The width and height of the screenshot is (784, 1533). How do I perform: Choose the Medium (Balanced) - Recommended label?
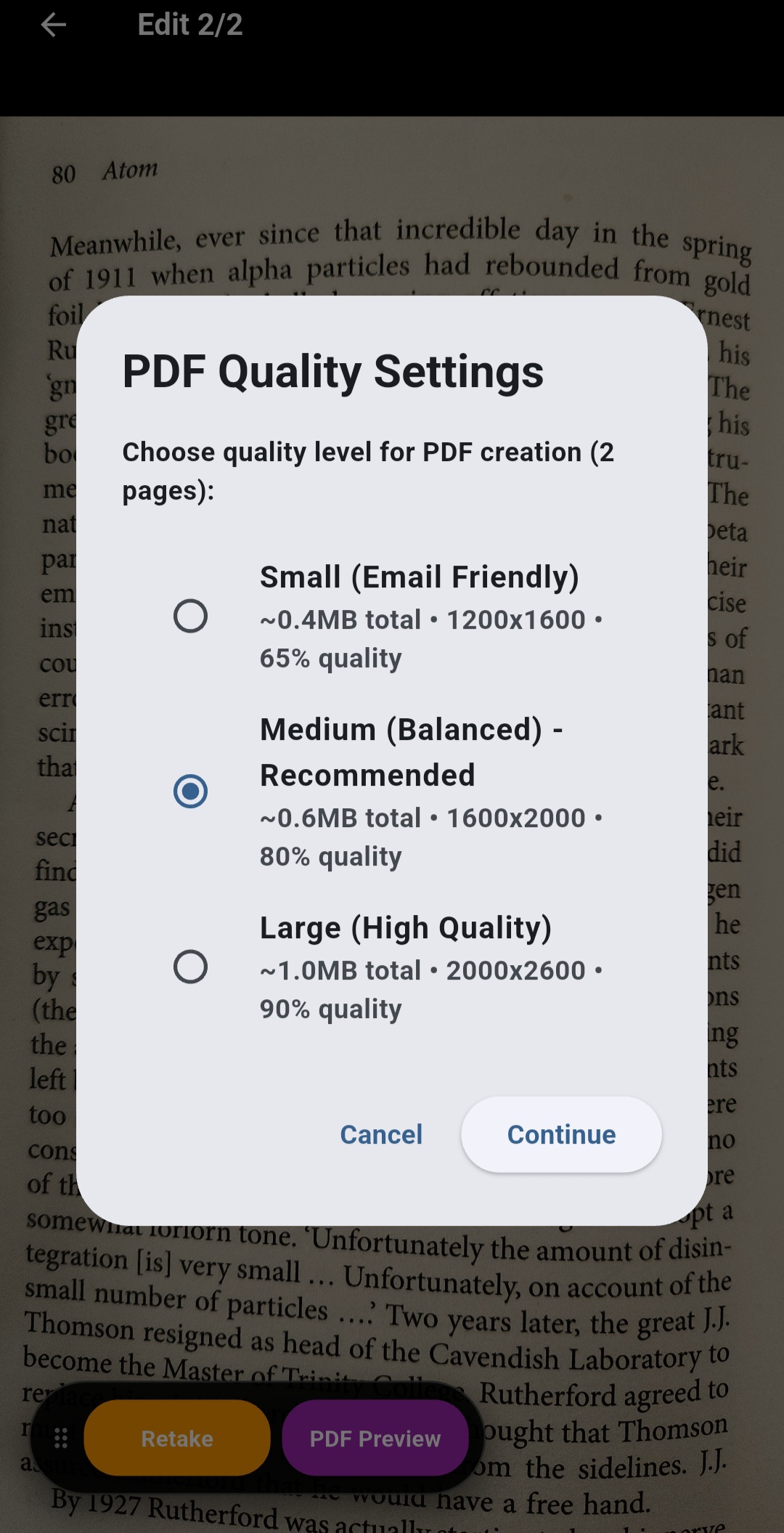pos(412,752)
